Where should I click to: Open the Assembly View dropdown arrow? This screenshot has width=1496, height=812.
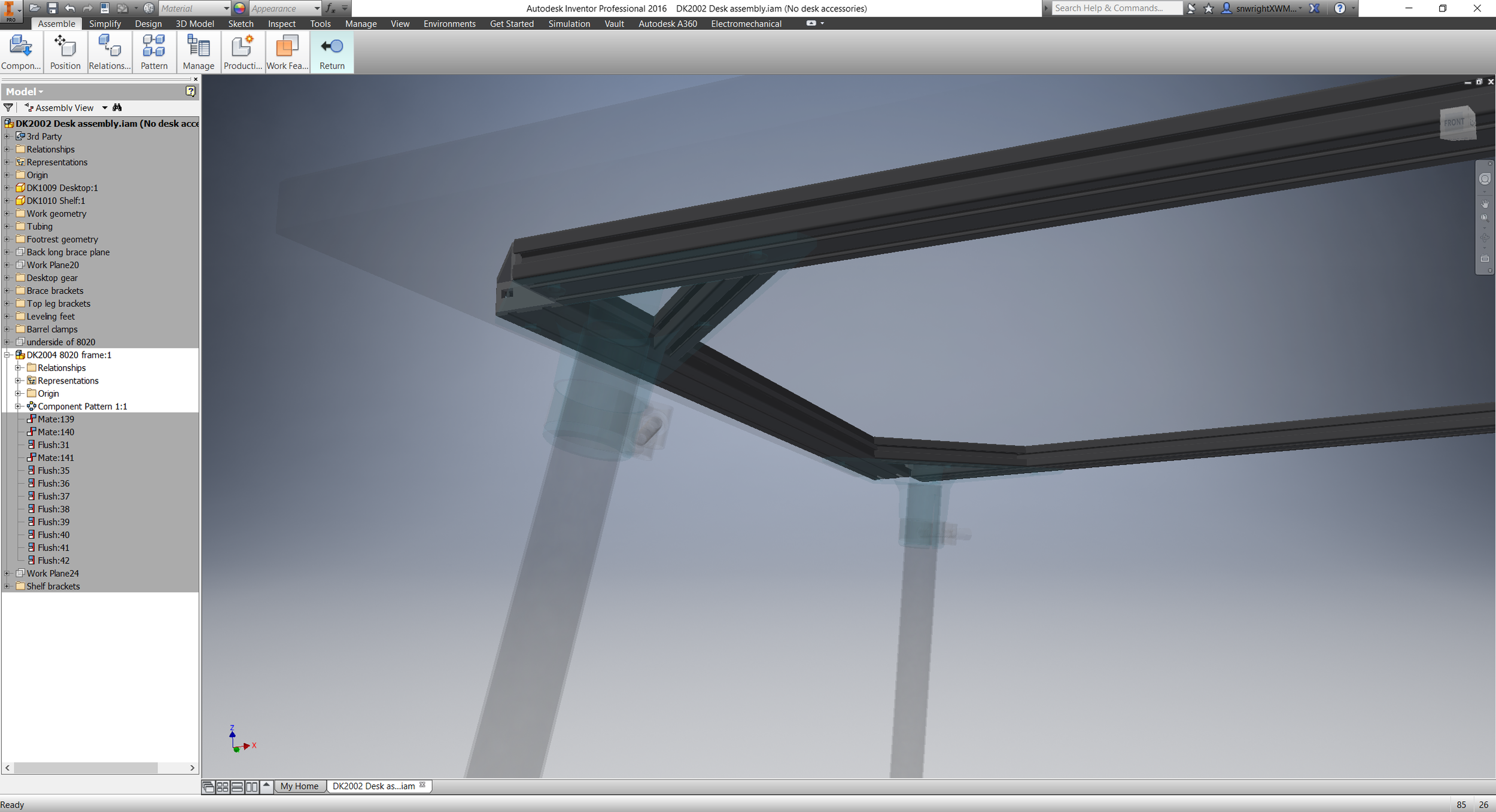(105, 108)
